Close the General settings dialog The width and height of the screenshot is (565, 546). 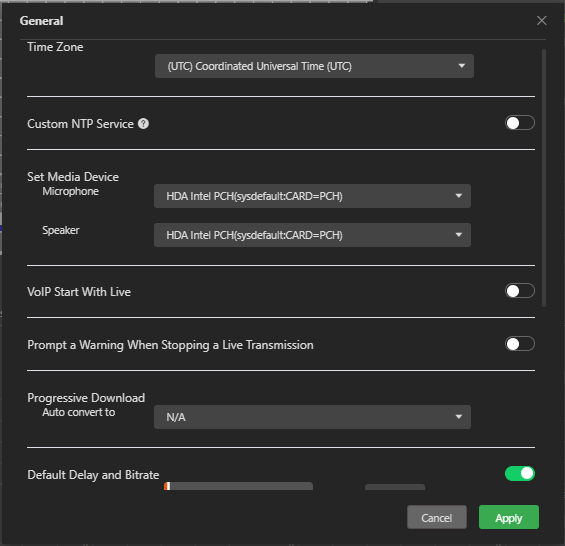pos(541,21)
